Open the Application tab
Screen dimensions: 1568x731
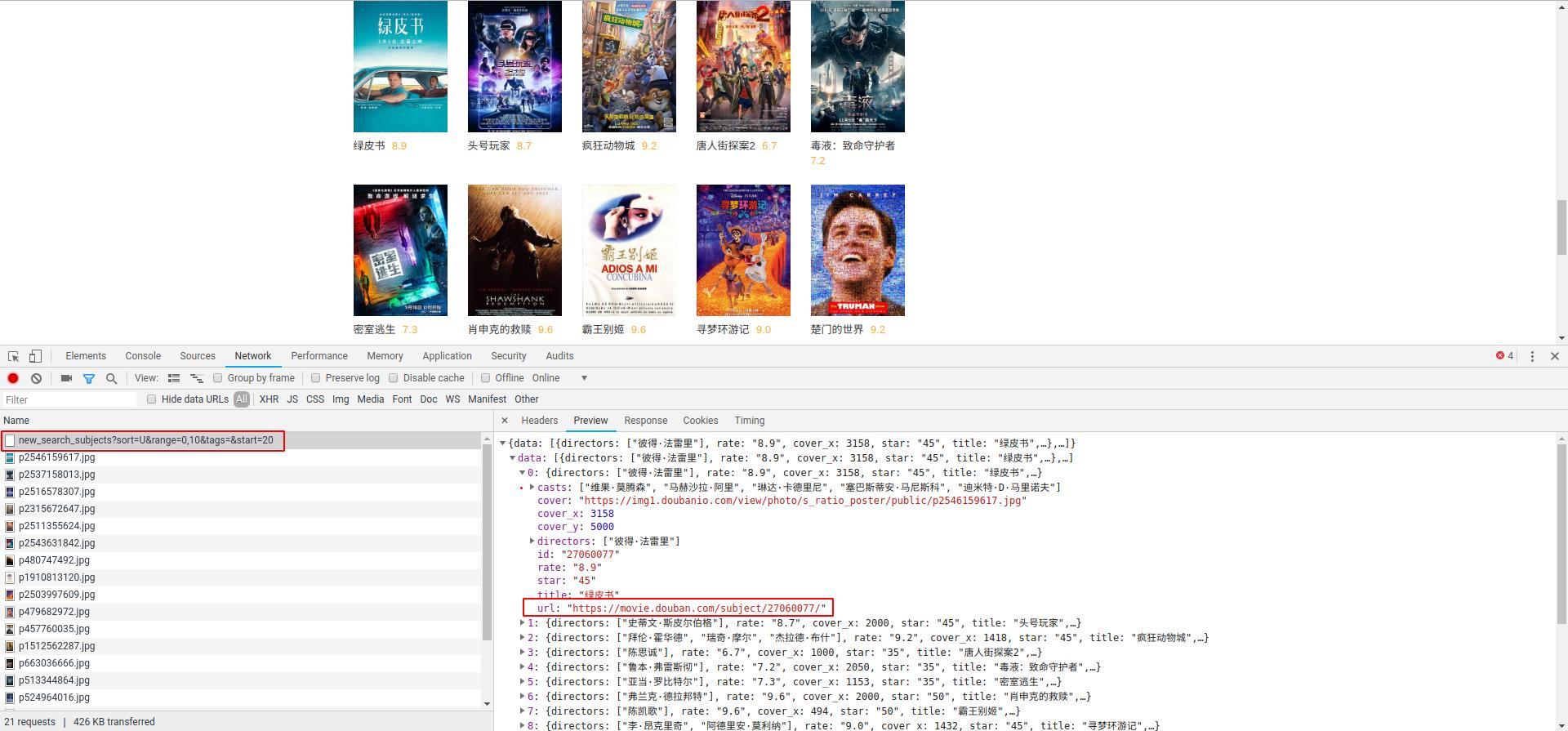447,356
